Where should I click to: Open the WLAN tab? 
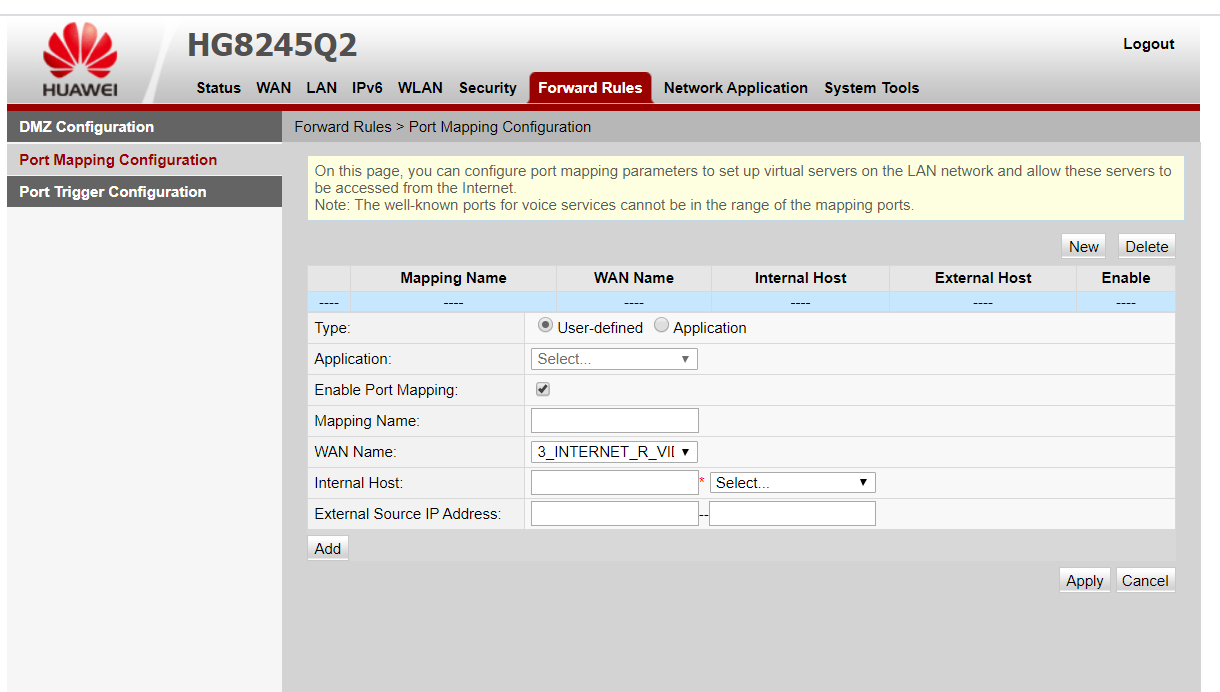420,88
